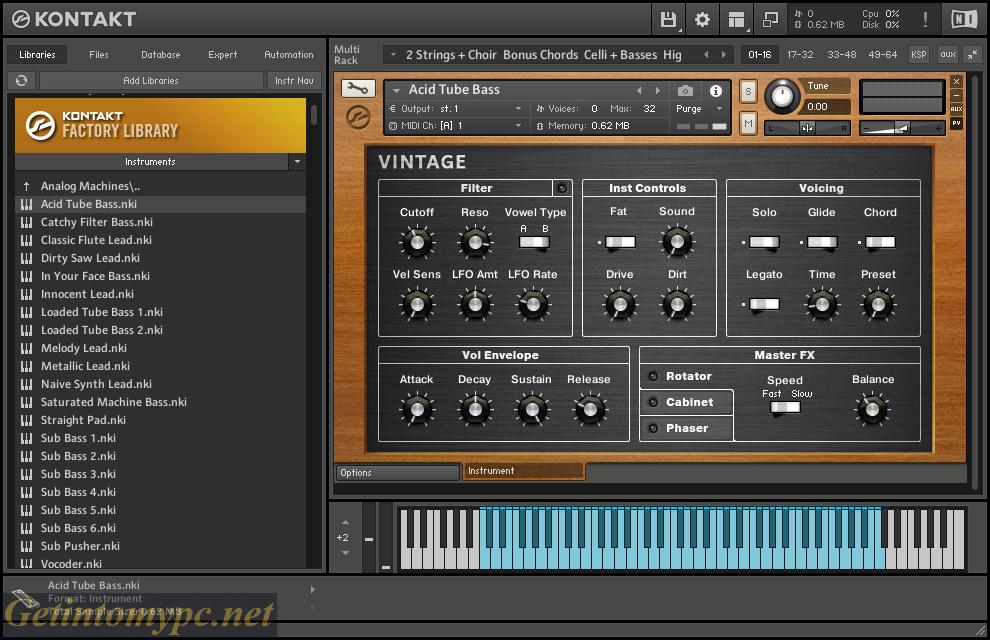Click the Cutoff knob

click(417, 242)
